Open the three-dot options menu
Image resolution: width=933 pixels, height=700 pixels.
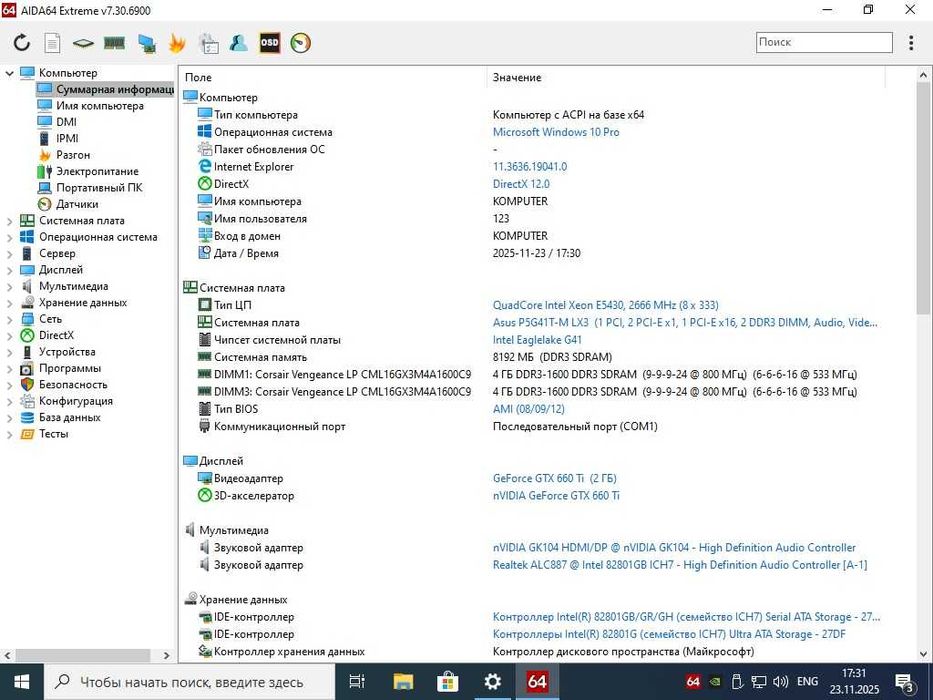coord(911,42)
